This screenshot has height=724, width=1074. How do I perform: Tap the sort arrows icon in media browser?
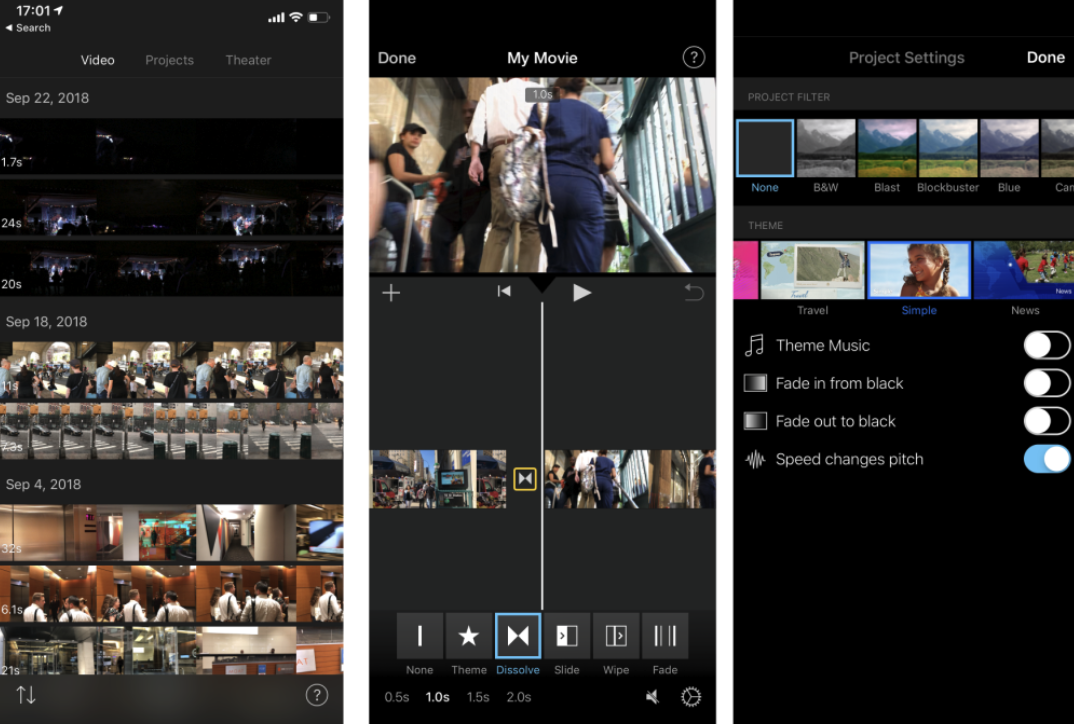click(x=26, y=695)
